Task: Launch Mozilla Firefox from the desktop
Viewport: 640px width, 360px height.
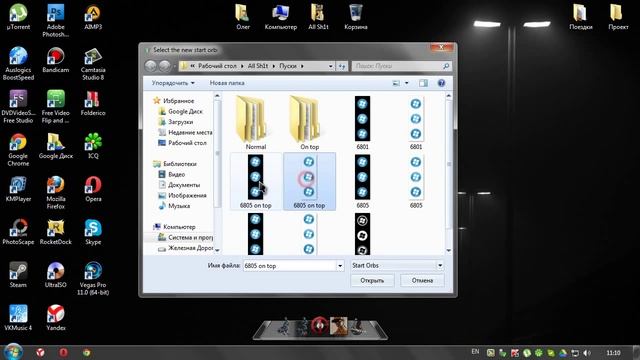Action: pos(56,192)
